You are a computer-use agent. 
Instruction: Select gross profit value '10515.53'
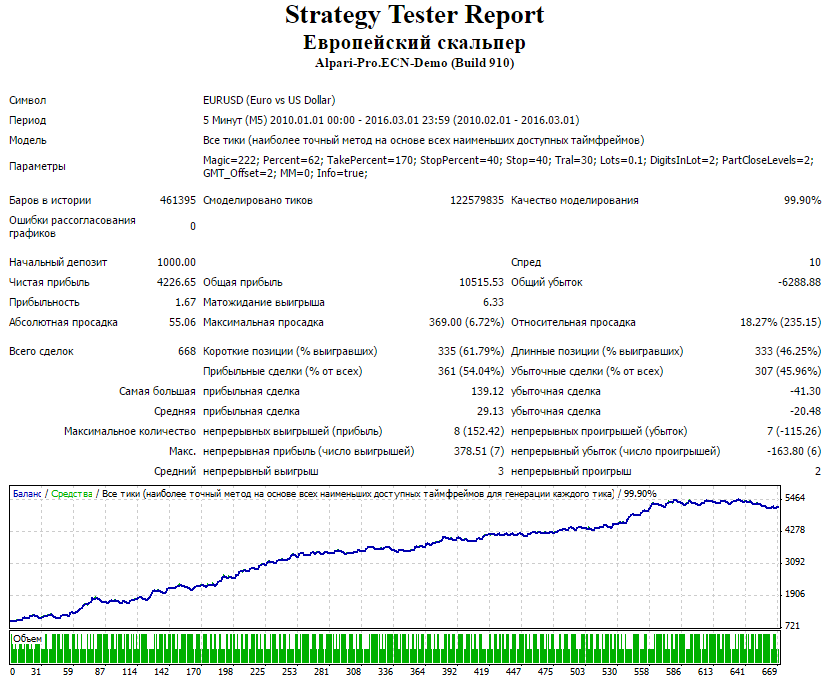(481, 282)
